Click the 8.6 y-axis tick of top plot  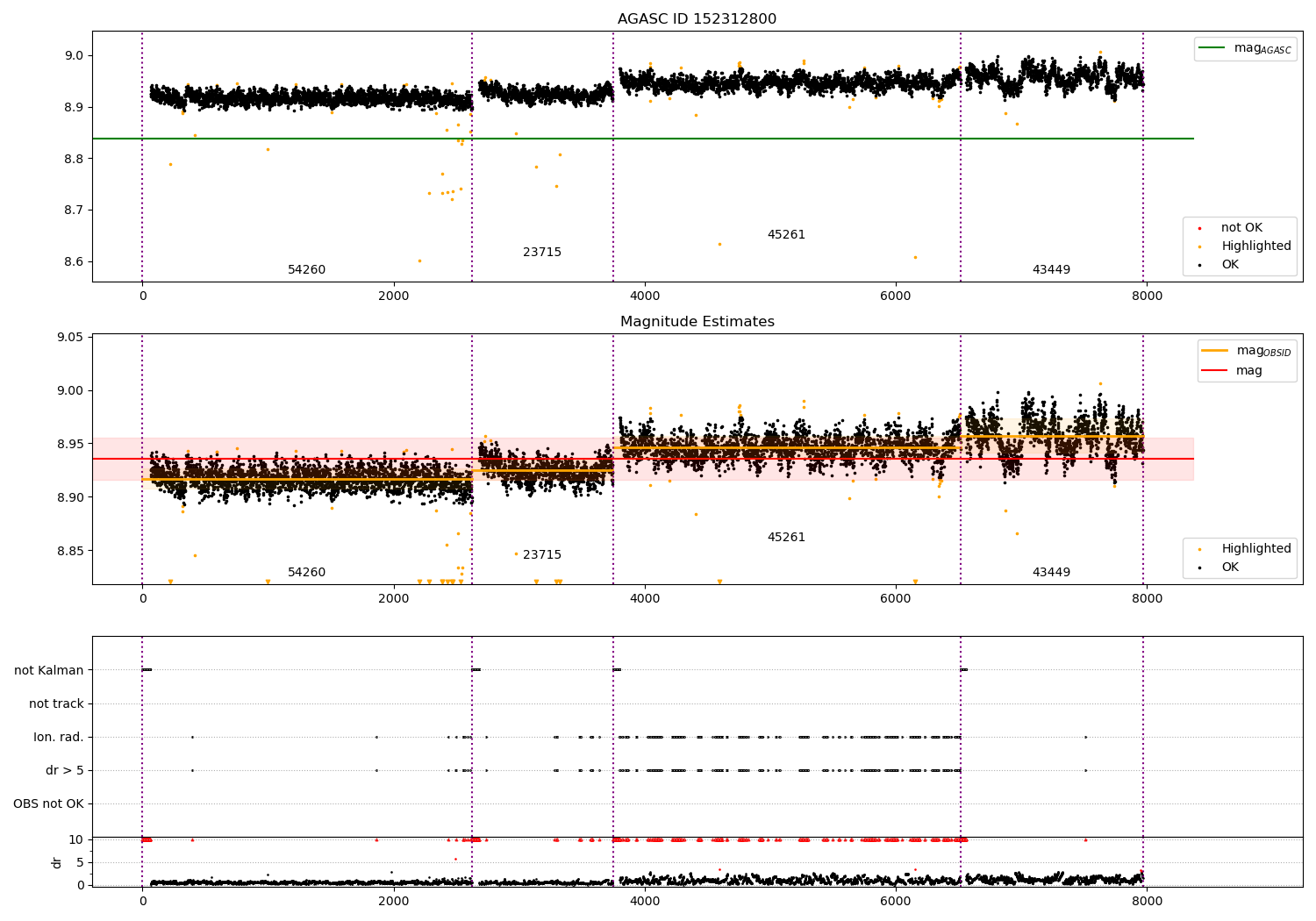click(x=74, y=261)
